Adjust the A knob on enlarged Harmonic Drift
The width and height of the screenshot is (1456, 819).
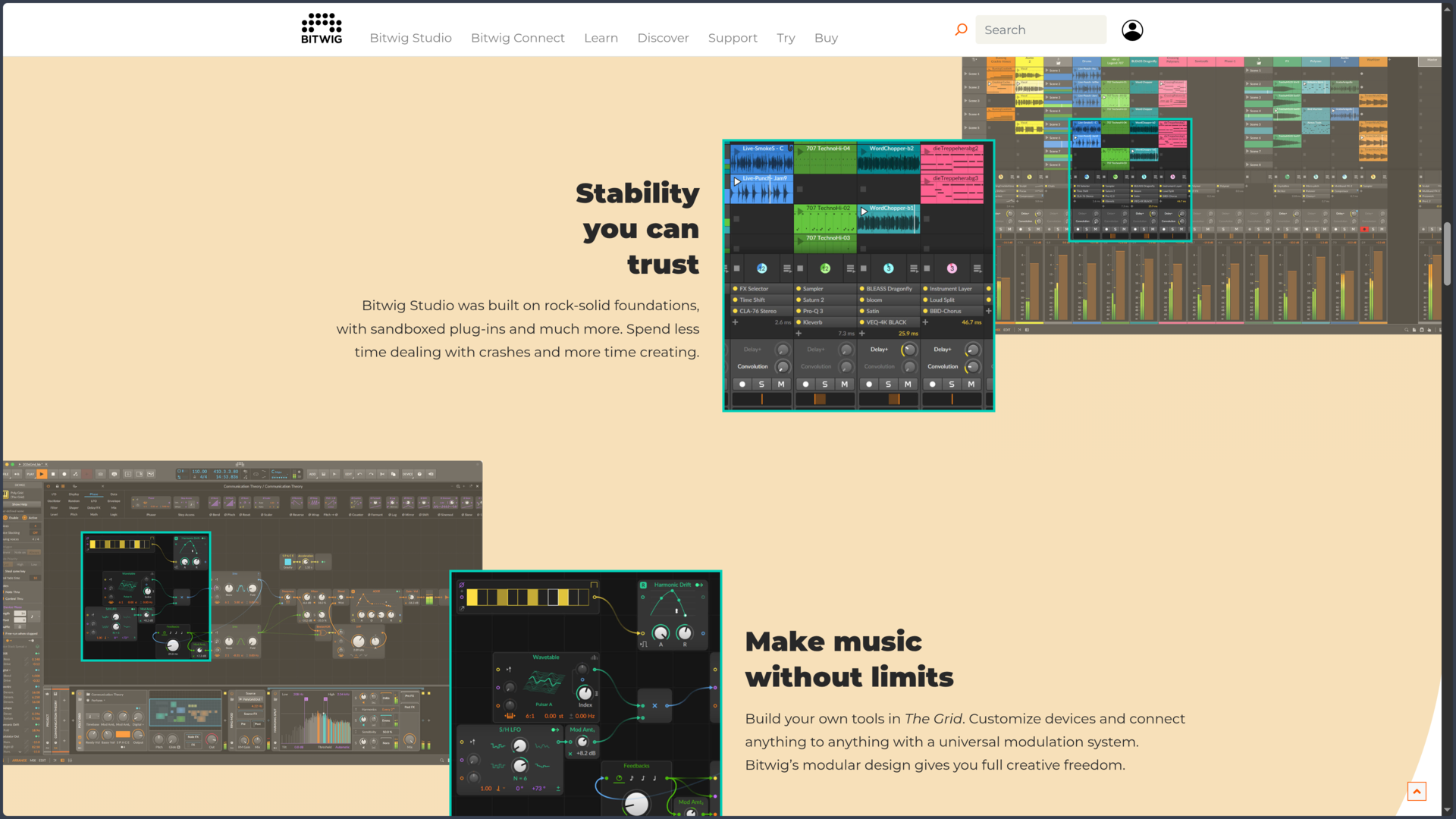pyautogui.click(x=661, y=632)
